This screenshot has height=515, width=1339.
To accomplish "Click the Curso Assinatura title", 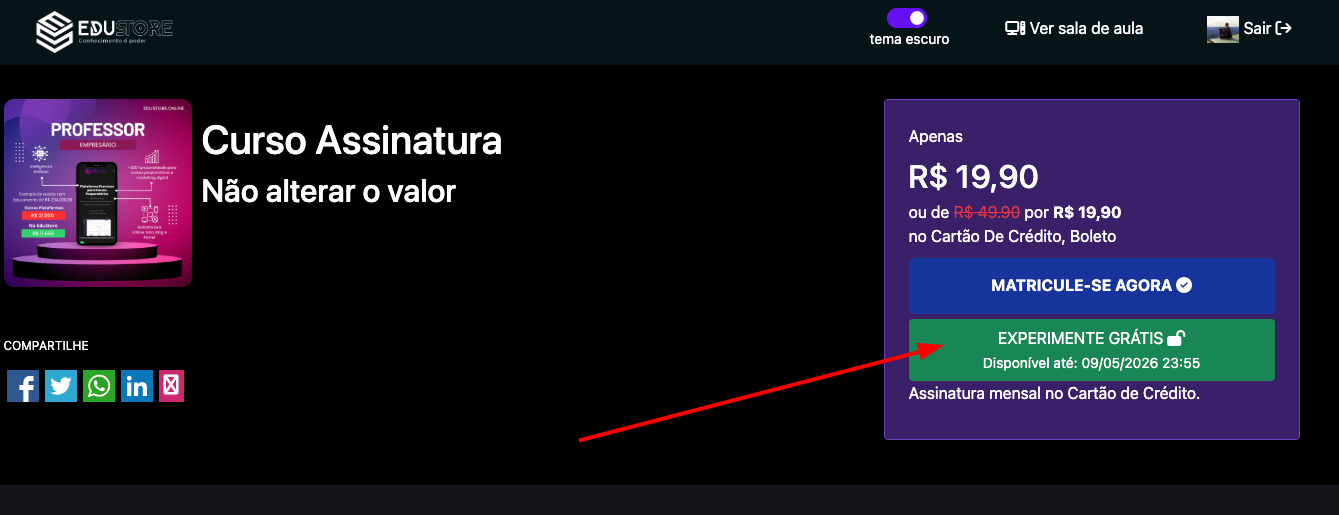I will pos(351,141).
